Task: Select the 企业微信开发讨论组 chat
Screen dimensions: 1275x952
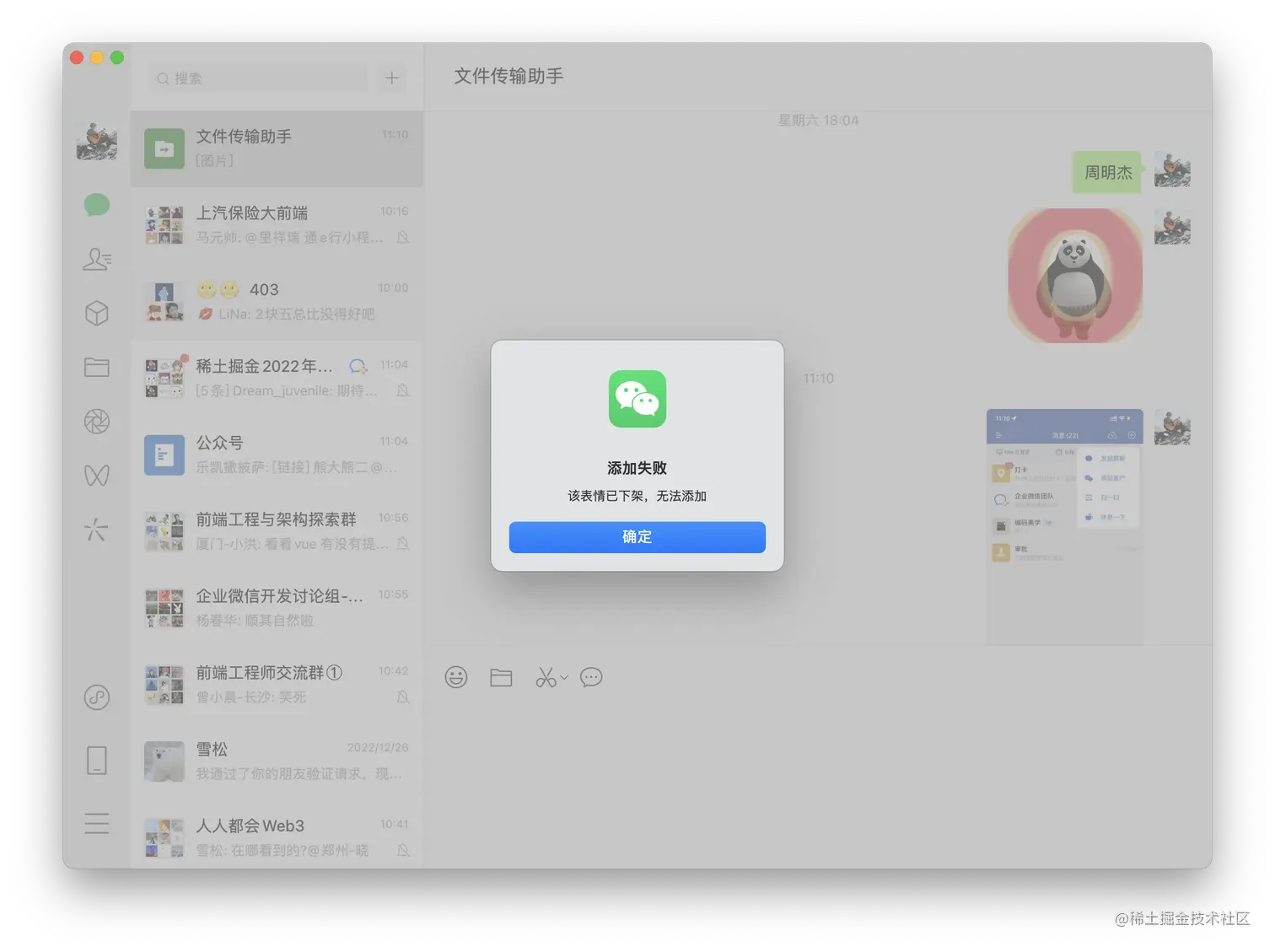Action: (277, 609)
